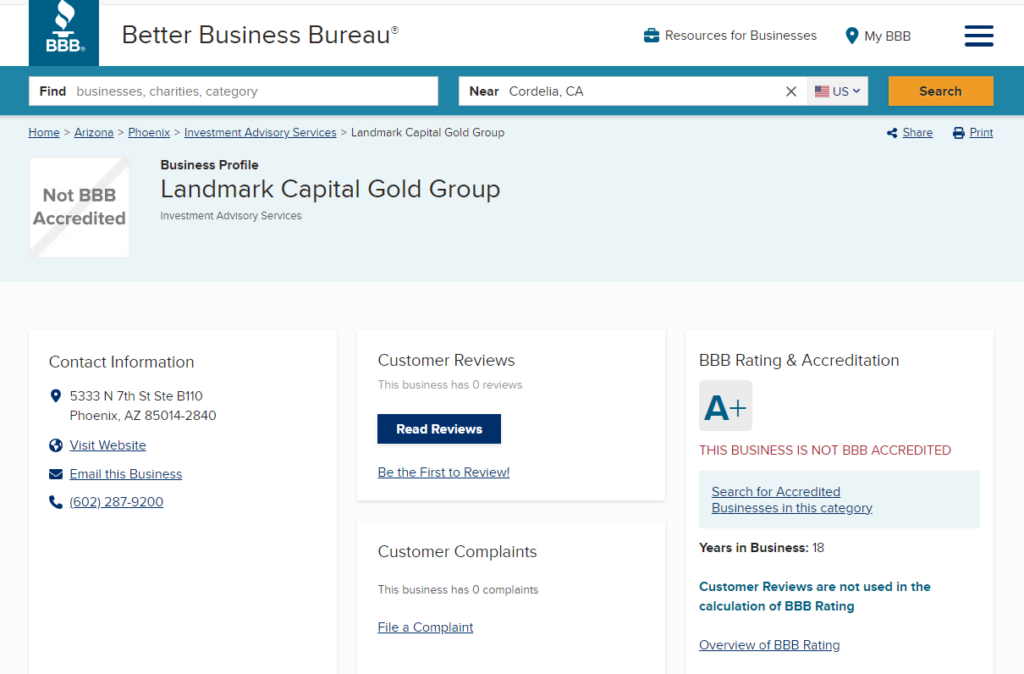
Task: Open the hamburger menu
Action: [979, 36]
